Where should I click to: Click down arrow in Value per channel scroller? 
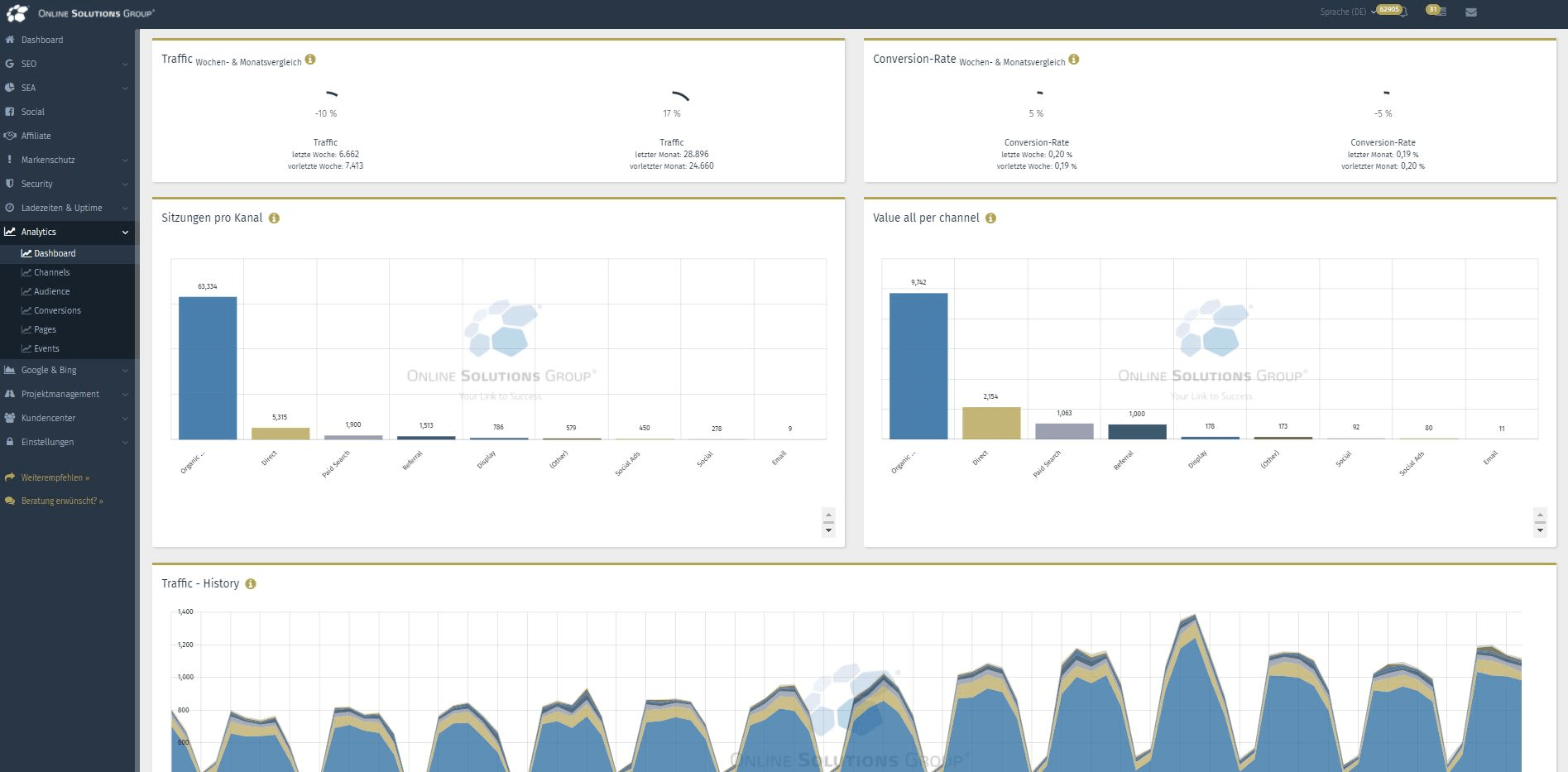click(x=1540, y=530)
